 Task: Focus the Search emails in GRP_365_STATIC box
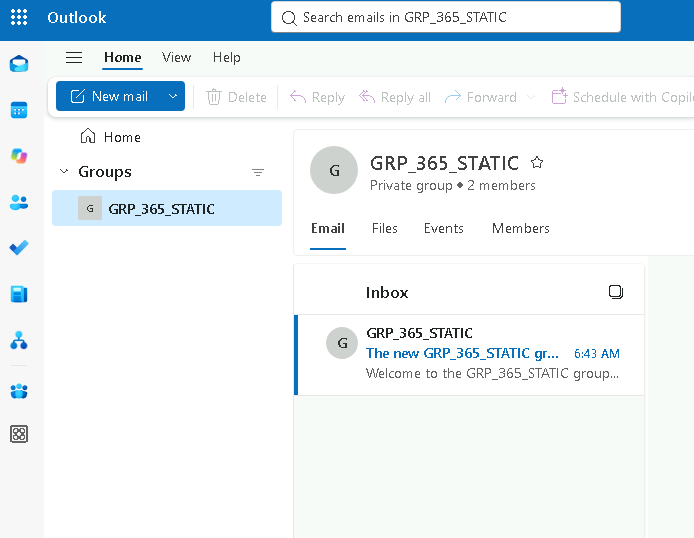coord(446,17)
